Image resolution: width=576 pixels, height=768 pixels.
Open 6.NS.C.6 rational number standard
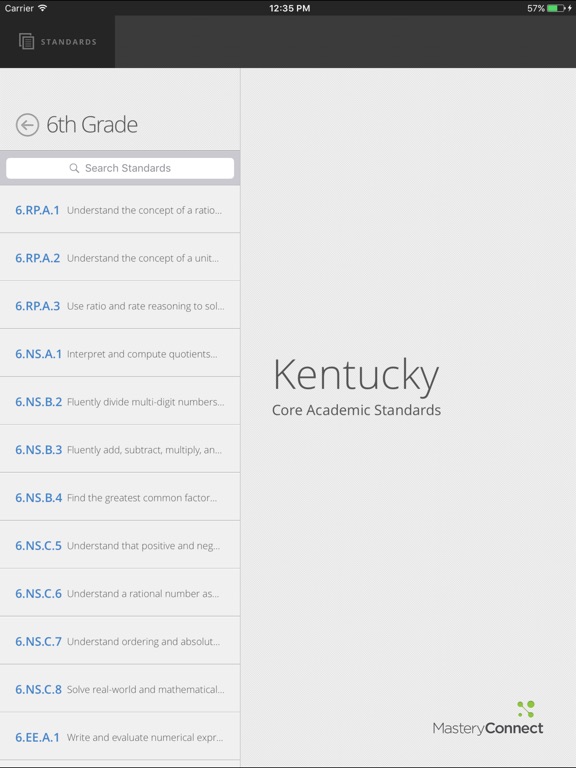click(x=120, y=594)
